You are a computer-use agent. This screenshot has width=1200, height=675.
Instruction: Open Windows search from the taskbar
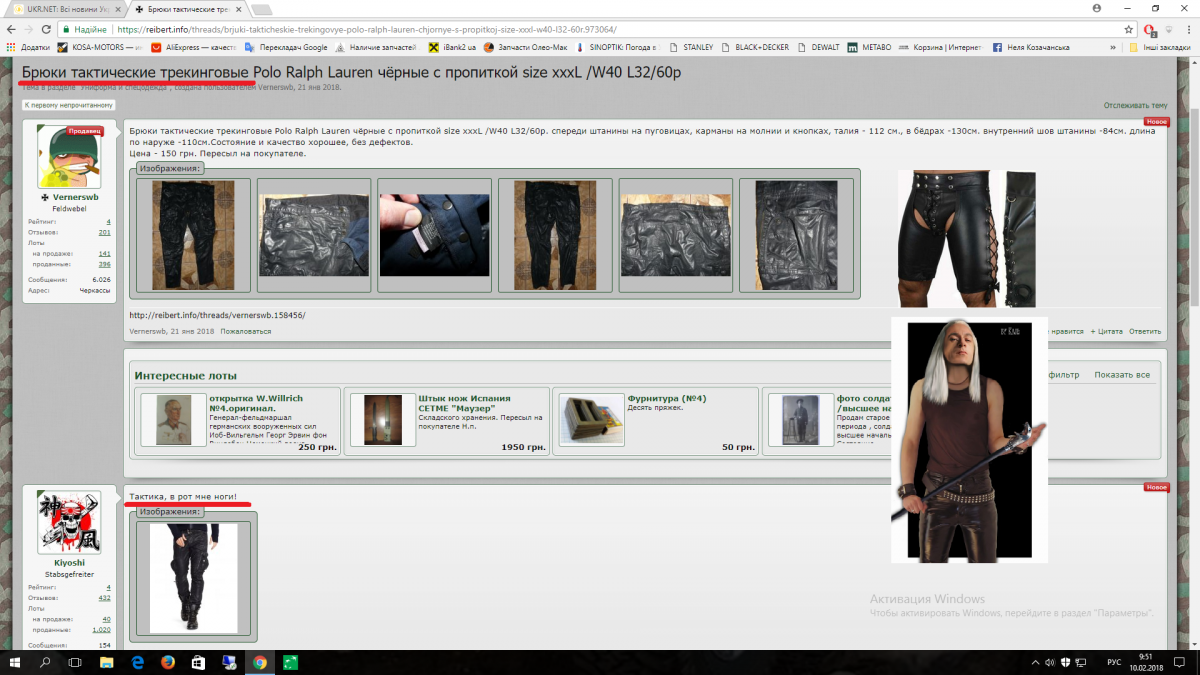(x=44, y=662)
